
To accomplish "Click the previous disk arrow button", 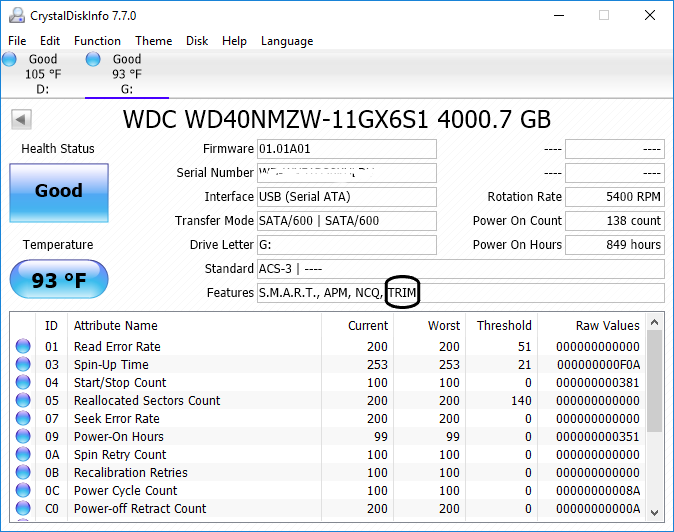I will click(21, 119).
